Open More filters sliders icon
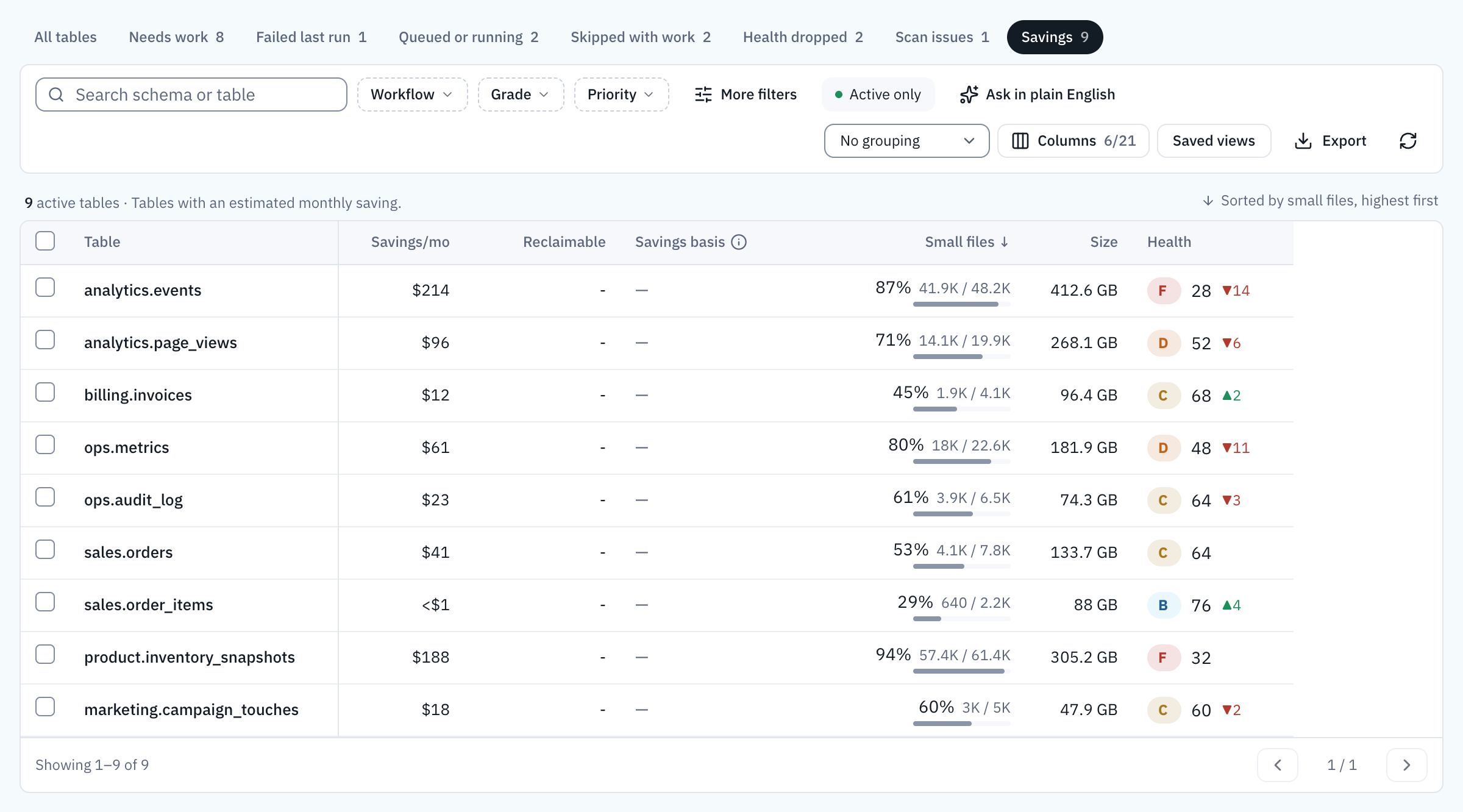1463x812 pixels. 703,94
